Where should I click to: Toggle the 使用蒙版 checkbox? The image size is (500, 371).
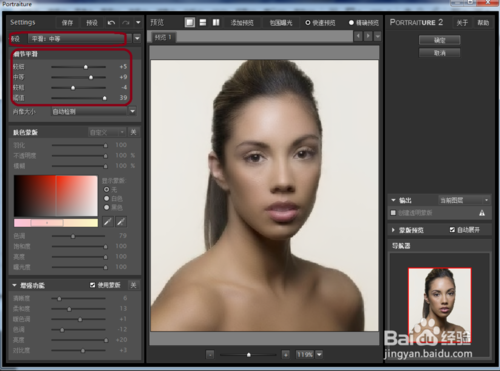(93, 285)
